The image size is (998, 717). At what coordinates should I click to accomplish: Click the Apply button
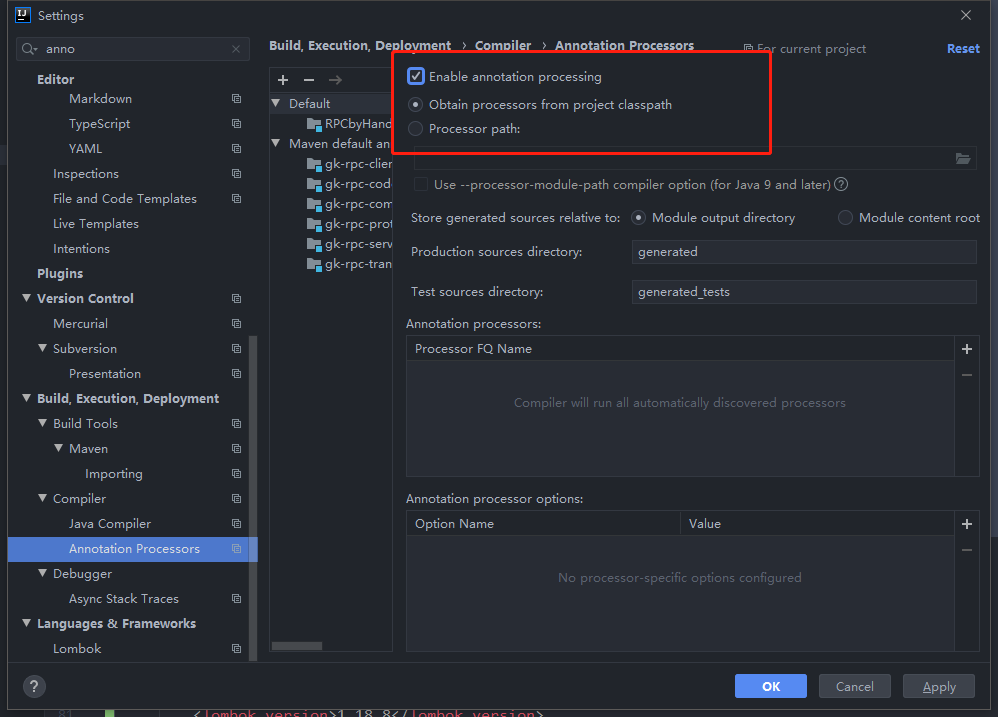939,686
